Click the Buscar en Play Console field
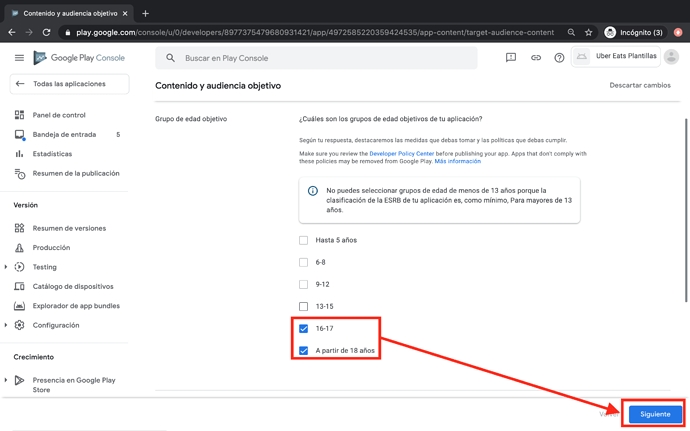 320,58
